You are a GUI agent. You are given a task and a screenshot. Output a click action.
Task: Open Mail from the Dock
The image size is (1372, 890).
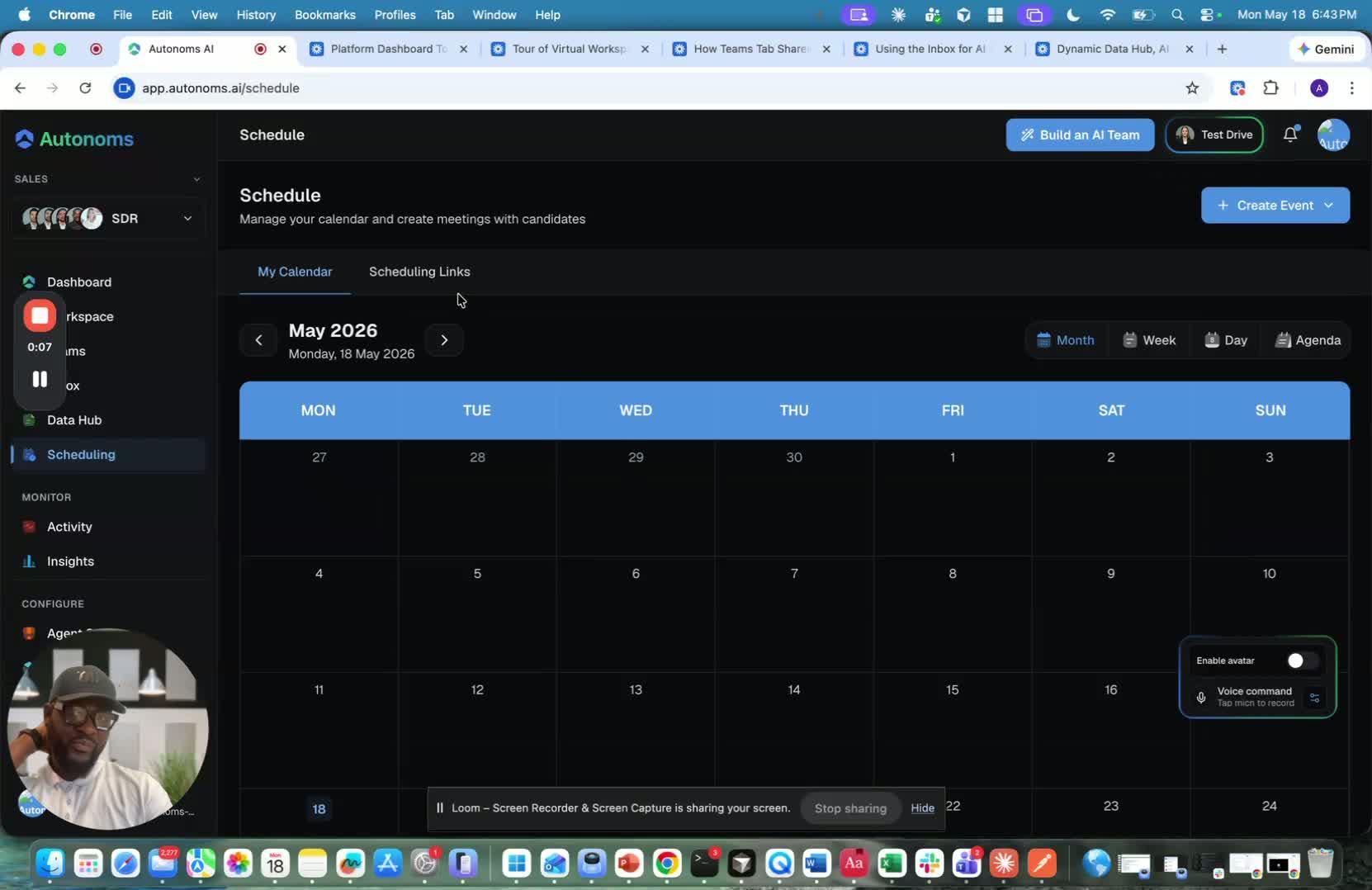pos(163,864)
